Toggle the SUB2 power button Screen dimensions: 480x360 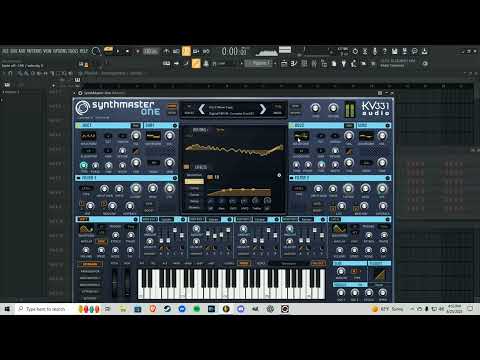[x=388, y=125]
